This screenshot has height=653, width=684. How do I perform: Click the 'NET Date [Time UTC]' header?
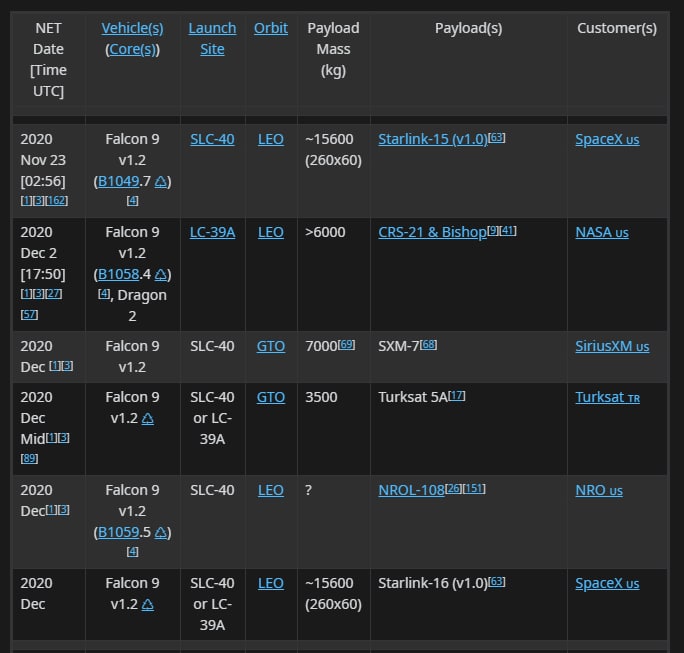(x=48, y=60)
